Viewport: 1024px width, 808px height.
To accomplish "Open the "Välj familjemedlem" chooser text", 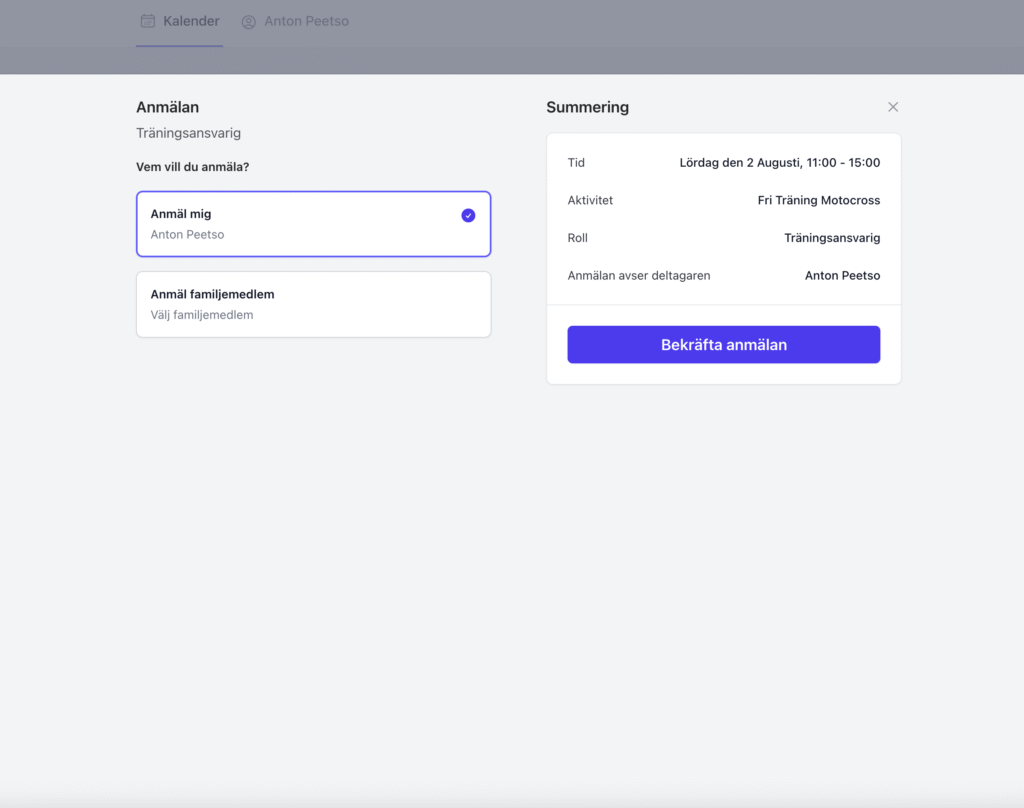I will point(201,315).
